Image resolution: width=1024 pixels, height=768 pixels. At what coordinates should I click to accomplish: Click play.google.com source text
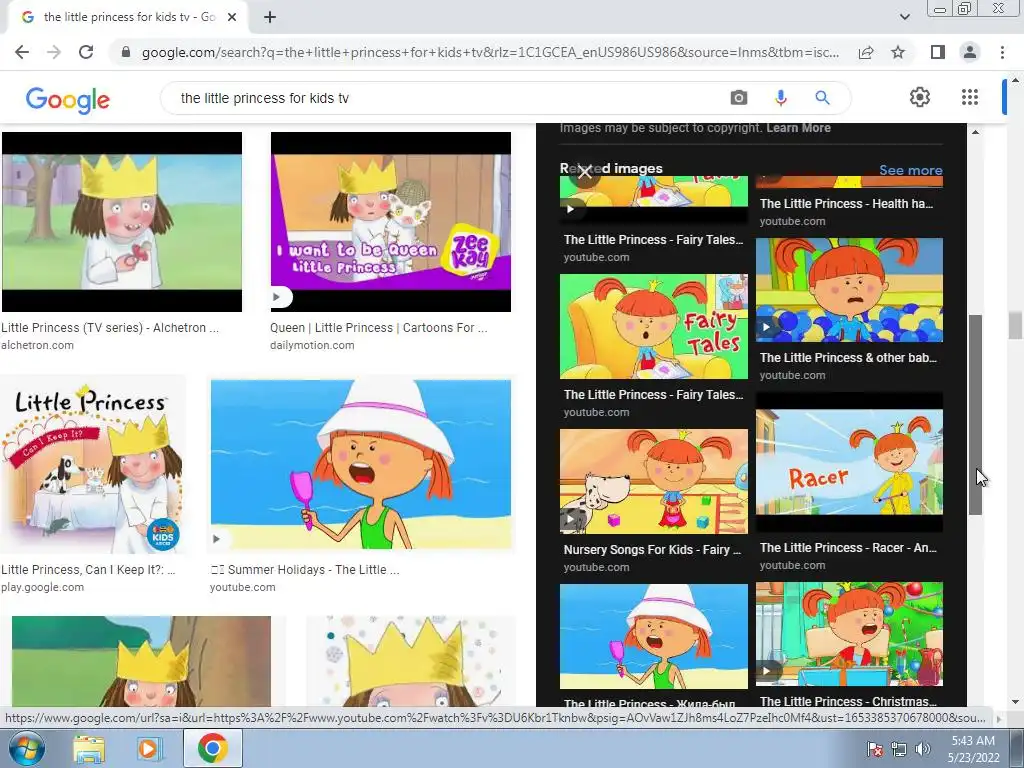point(42,587)
